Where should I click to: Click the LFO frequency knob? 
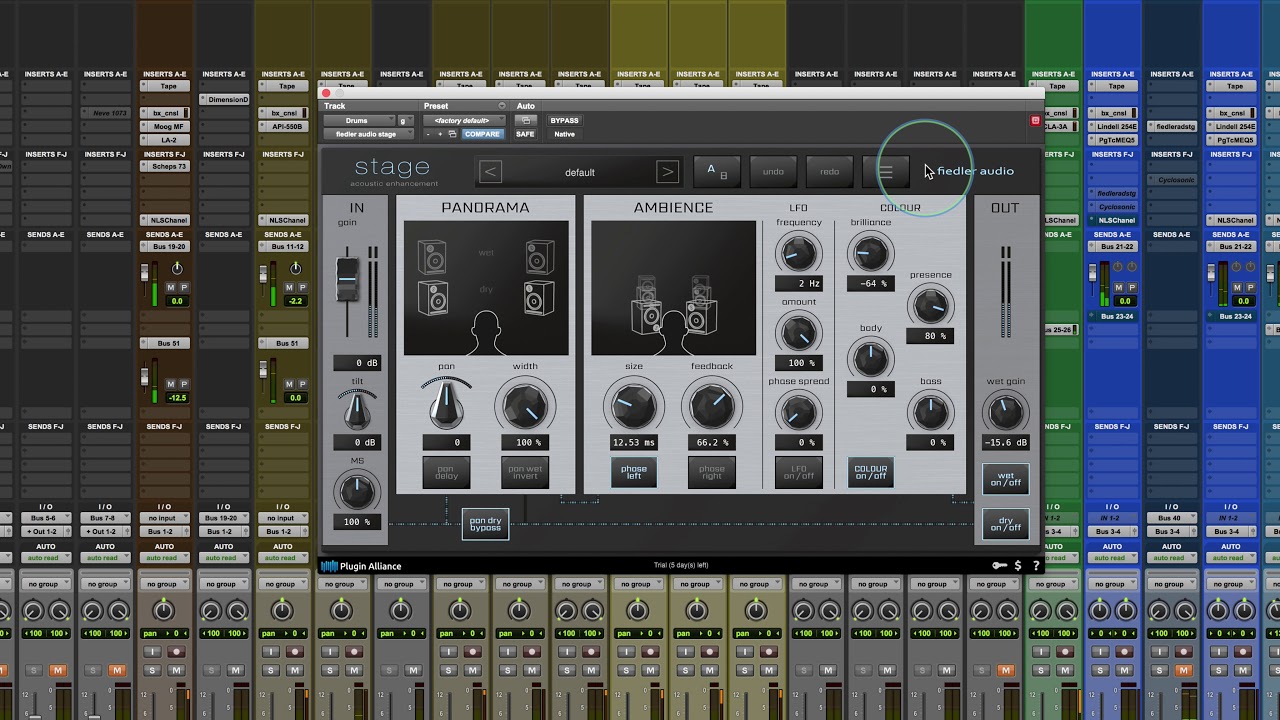click(798, 254)
